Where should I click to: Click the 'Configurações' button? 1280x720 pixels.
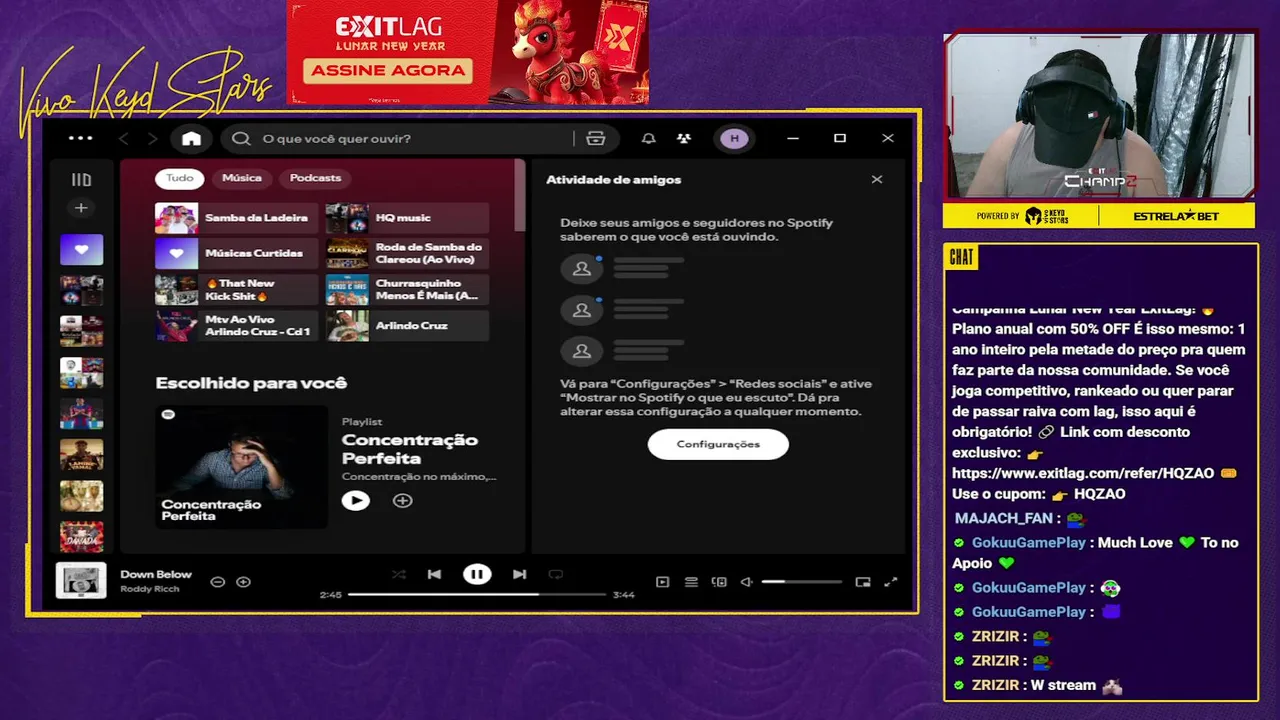point(718,444)
